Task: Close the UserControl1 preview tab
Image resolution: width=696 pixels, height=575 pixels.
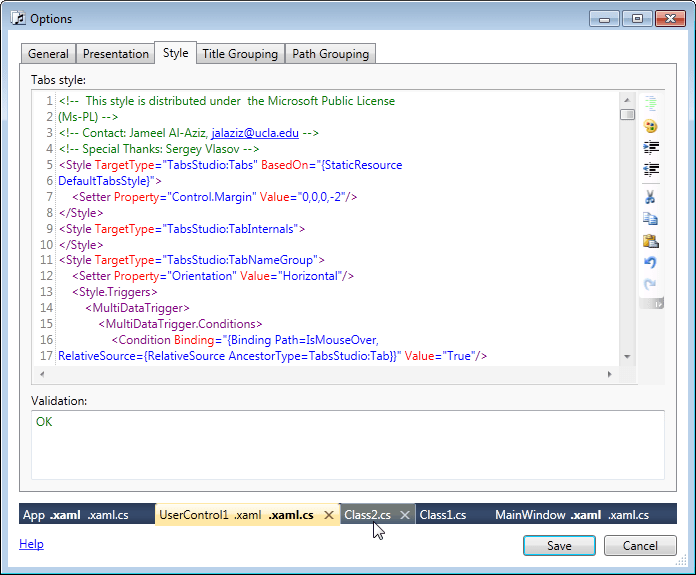Action: [x=329, y=515]
